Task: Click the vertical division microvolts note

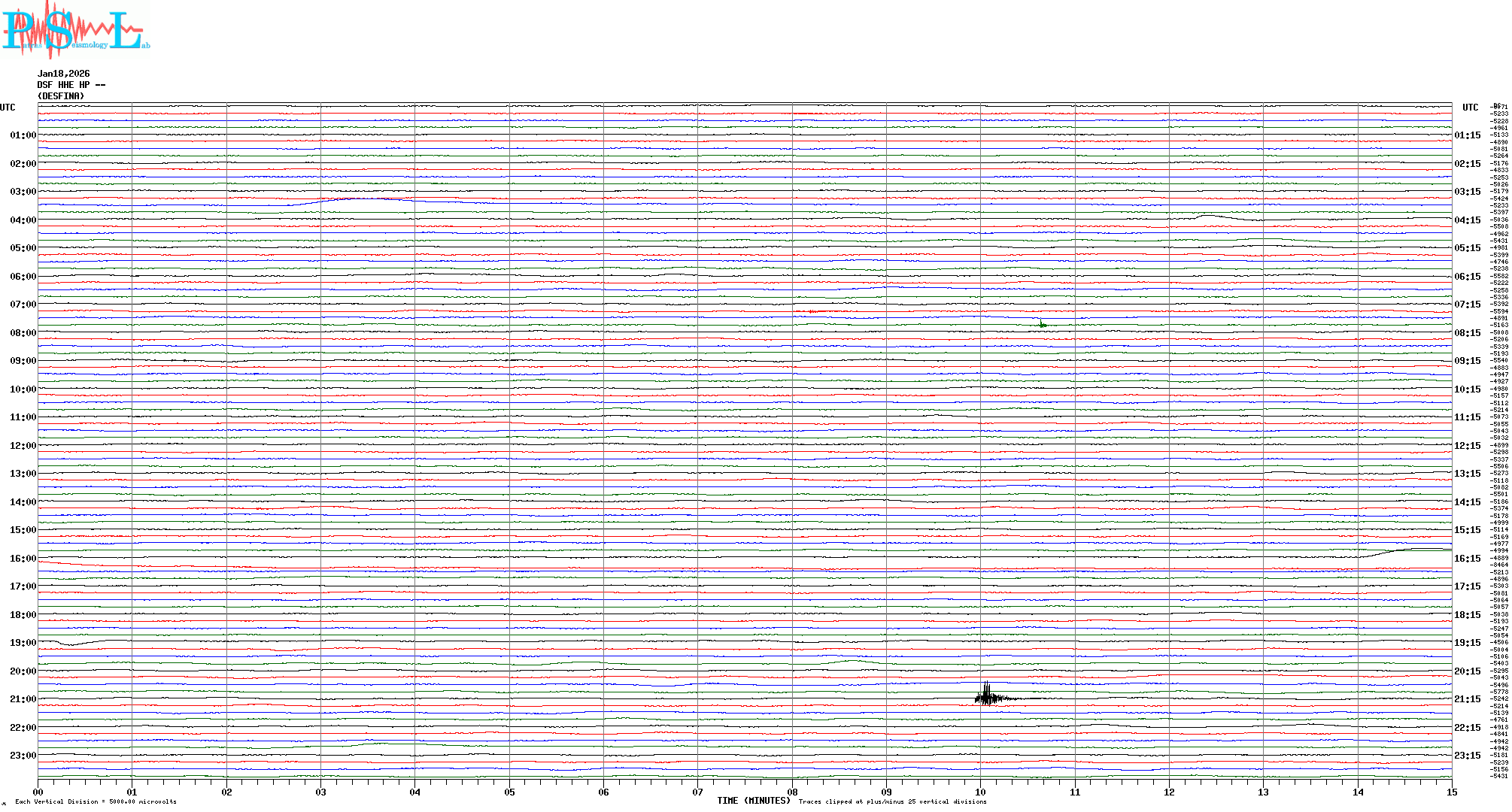Action: click(96, 801)
